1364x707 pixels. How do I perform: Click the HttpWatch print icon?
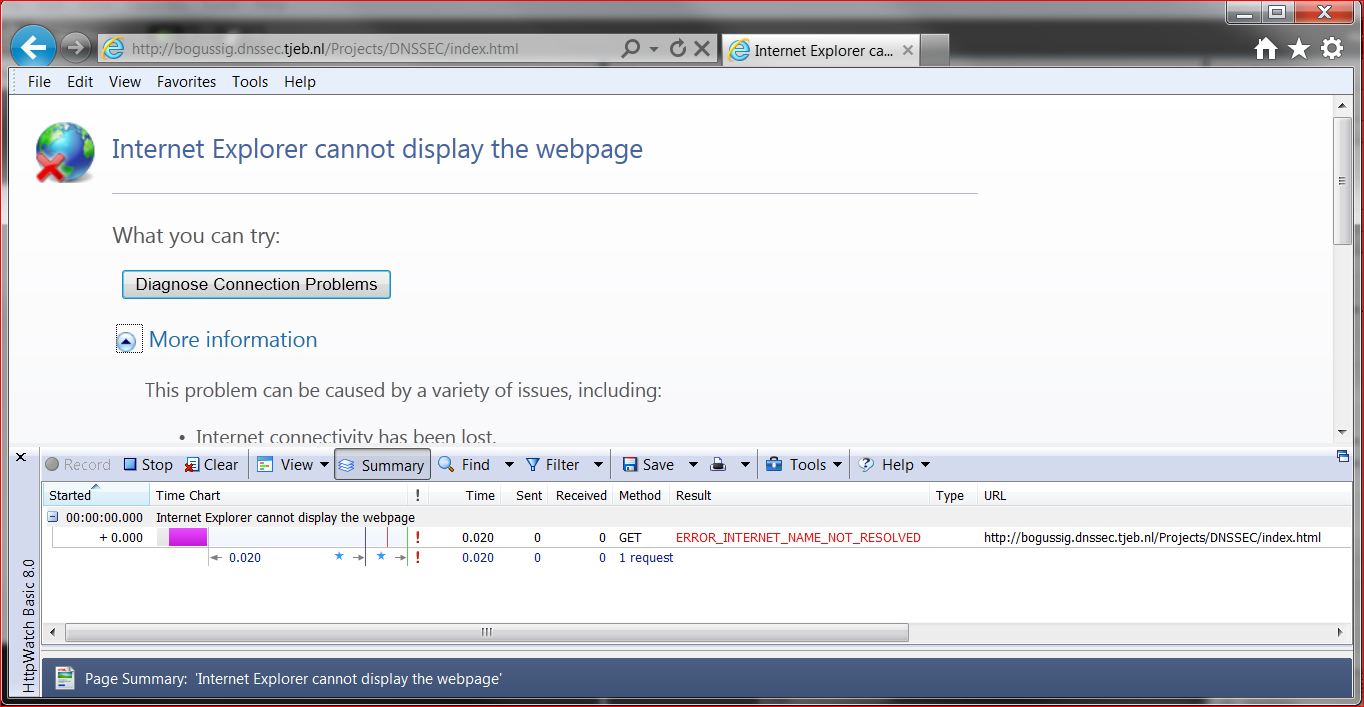tap(718, 465)
